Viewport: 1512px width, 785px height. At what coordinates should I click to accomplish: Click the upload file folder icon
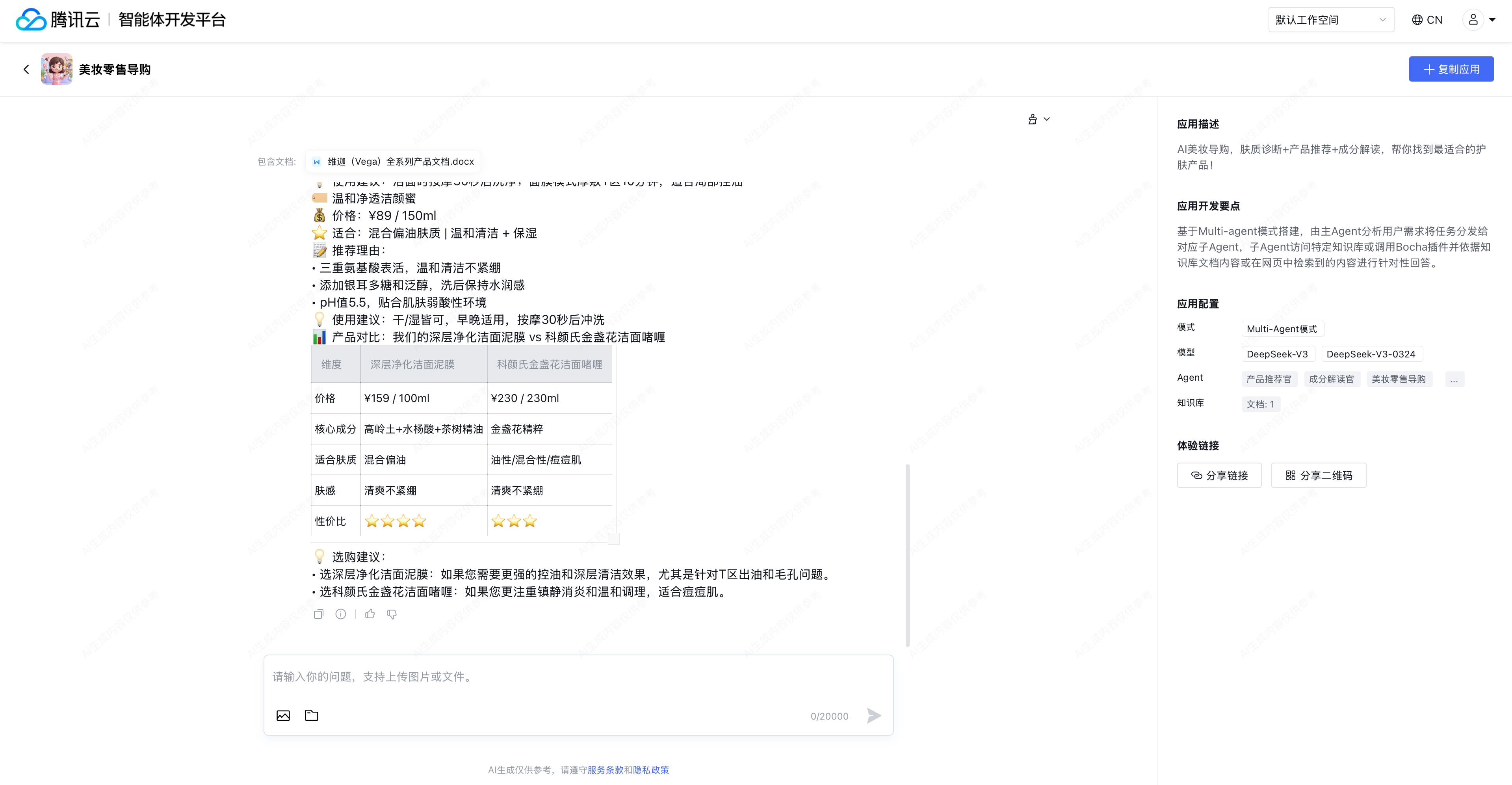click(312, 715)
